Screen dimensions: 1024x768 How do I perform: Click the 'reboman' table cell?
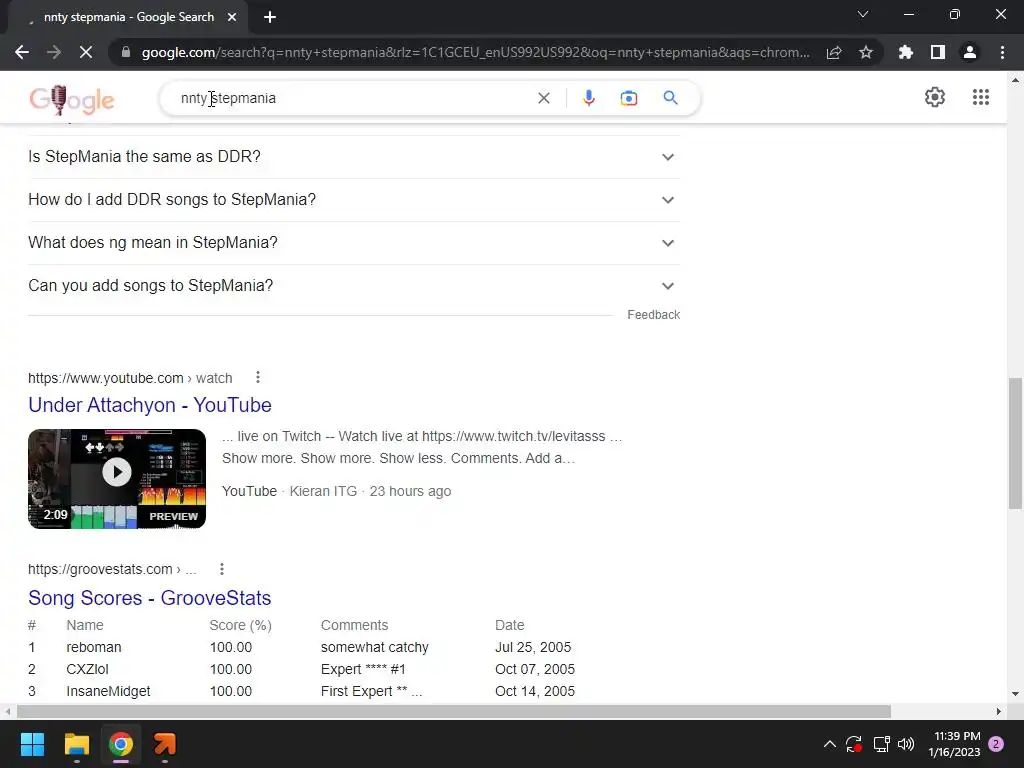click(x=93, y=647)
